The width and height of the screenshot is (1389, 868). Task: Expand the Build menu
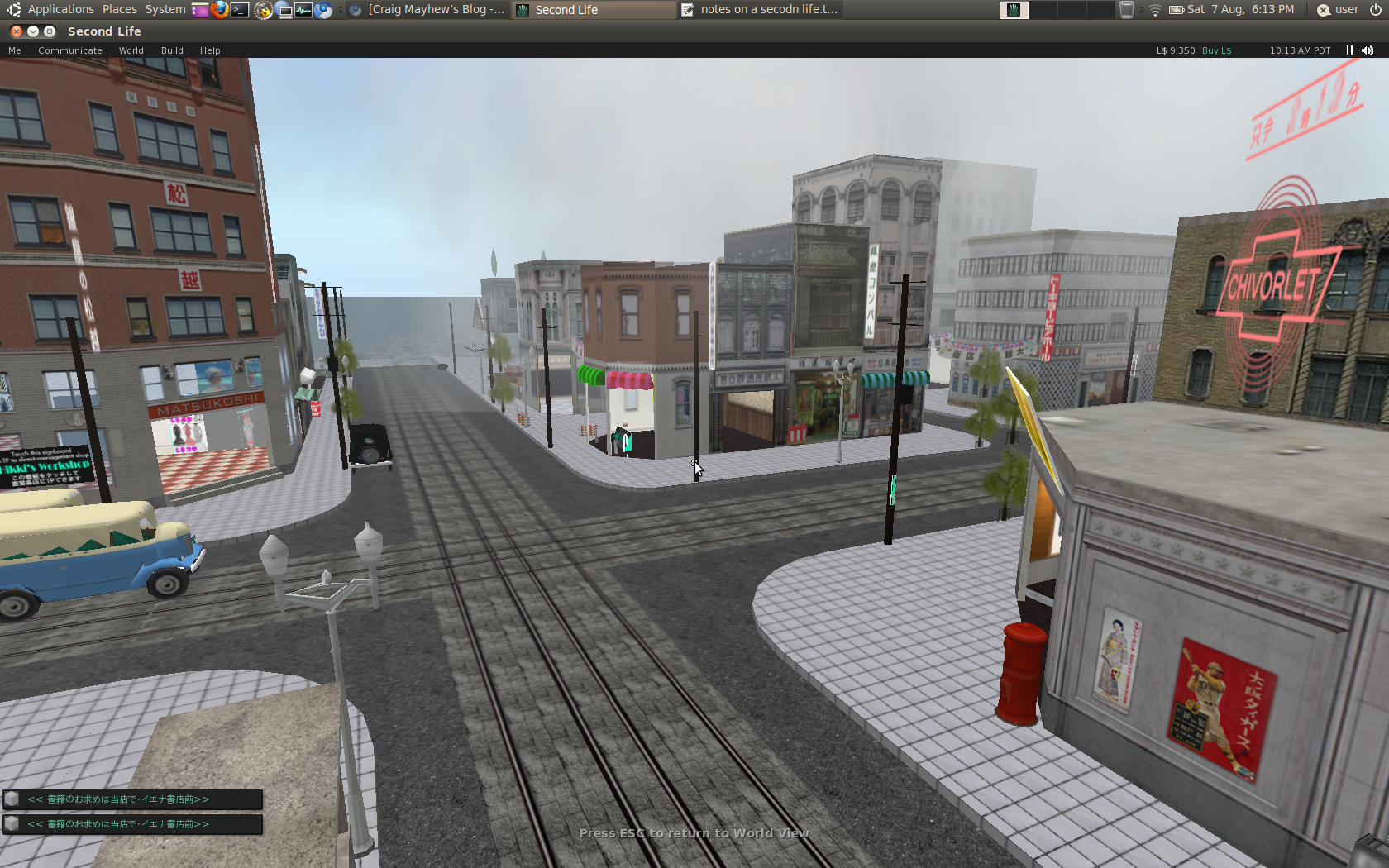(x=172, y=50)
